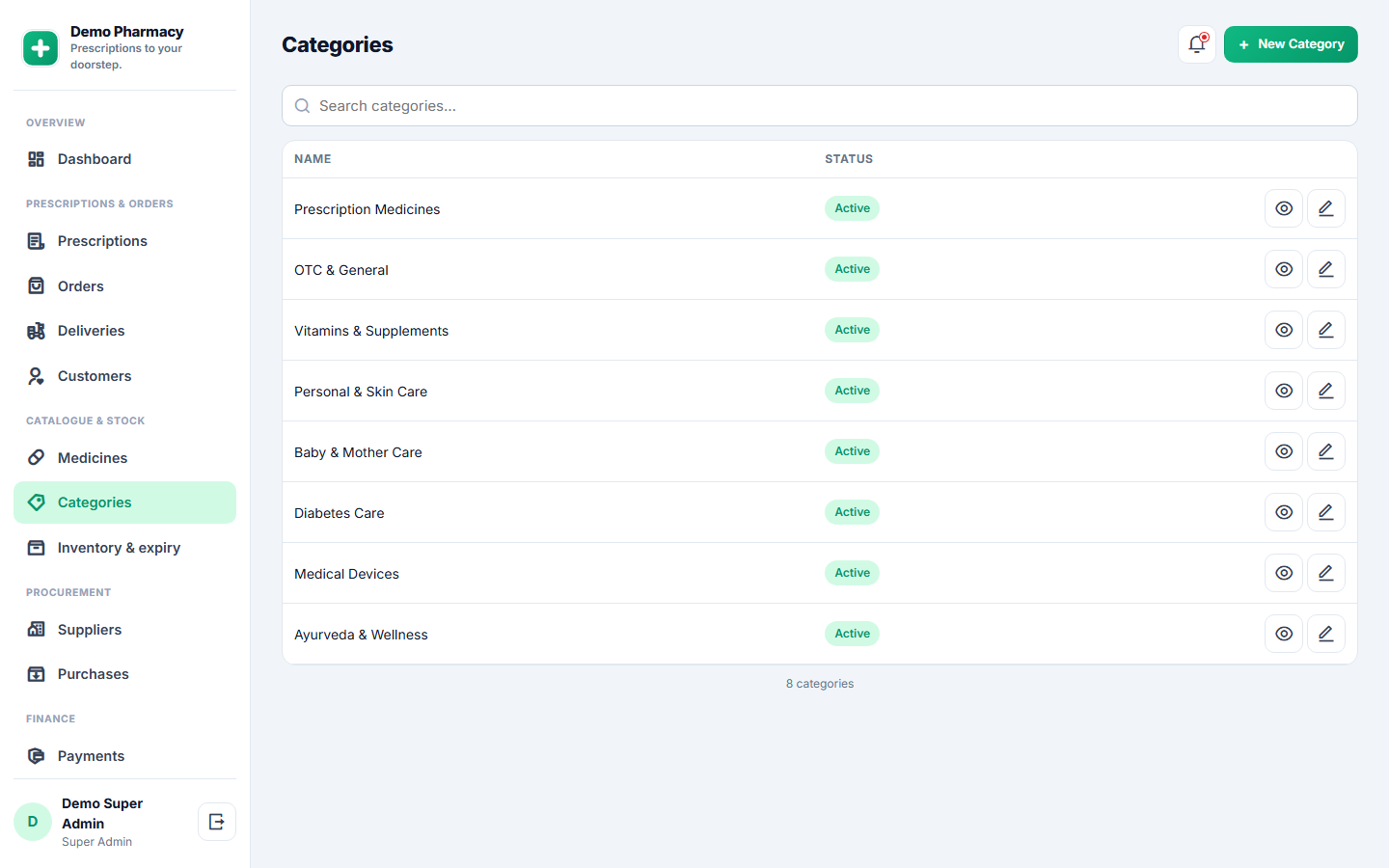View the Personal & Skin Care details
Screen dimensions: 1389x868
(x=1284, y=391)
